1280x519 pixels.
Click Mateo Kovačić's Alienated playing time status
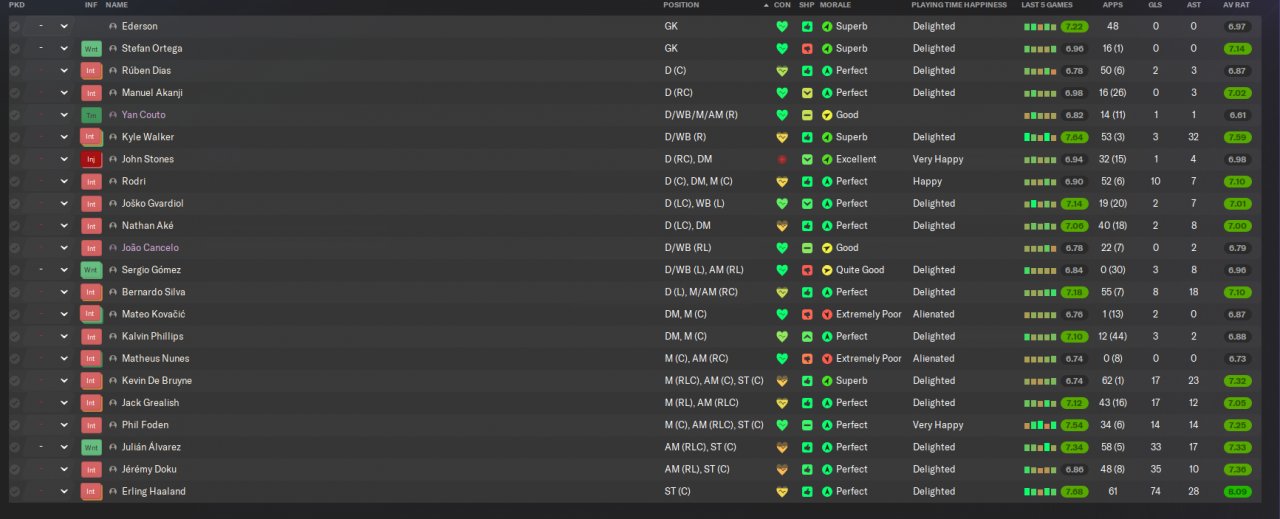933,314
